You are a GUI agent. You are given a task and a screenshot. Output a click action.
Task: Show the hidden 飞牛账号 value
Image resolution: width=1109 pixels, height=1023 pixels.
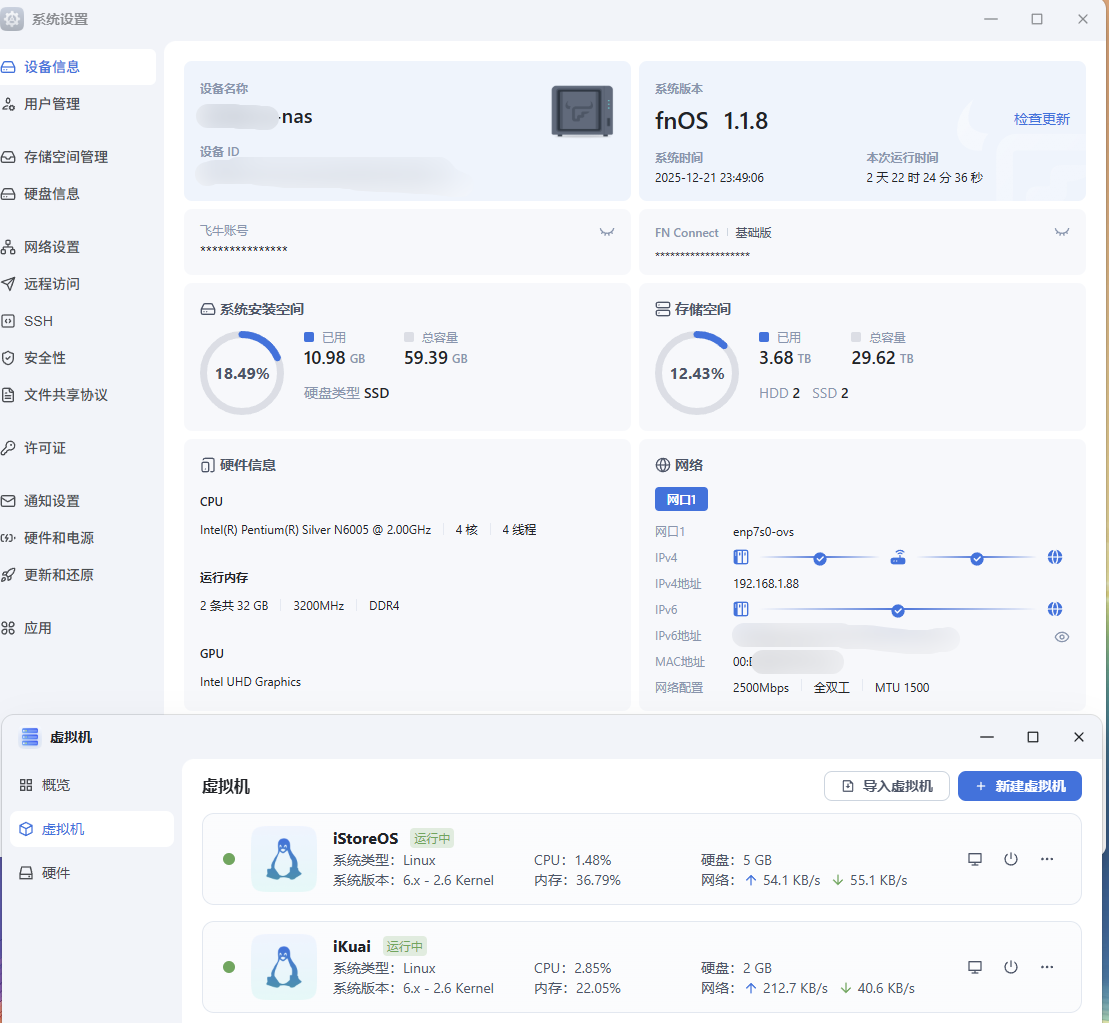point(606,232)
